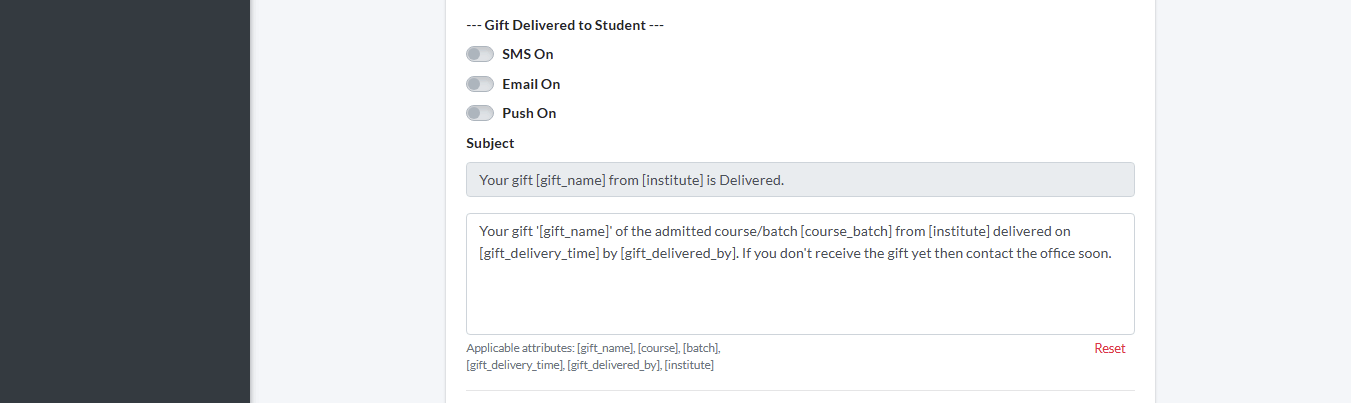Click the dark left sidebar panel
The height and width of the screenshot is (403, 1351).
[124, 200]
